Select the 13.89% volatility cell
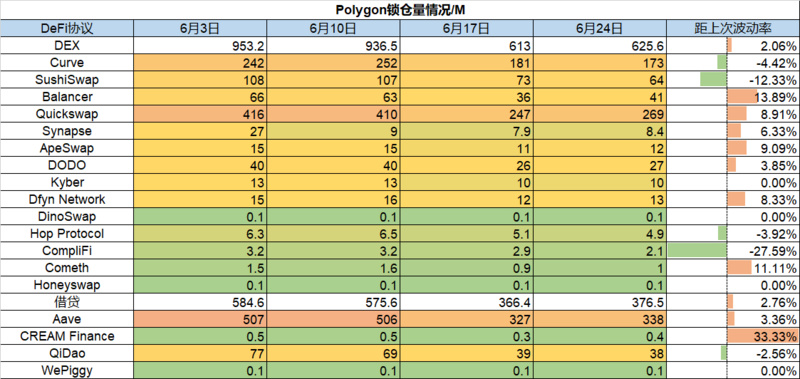Screen dimensions: 800x379 click(734, 97)
